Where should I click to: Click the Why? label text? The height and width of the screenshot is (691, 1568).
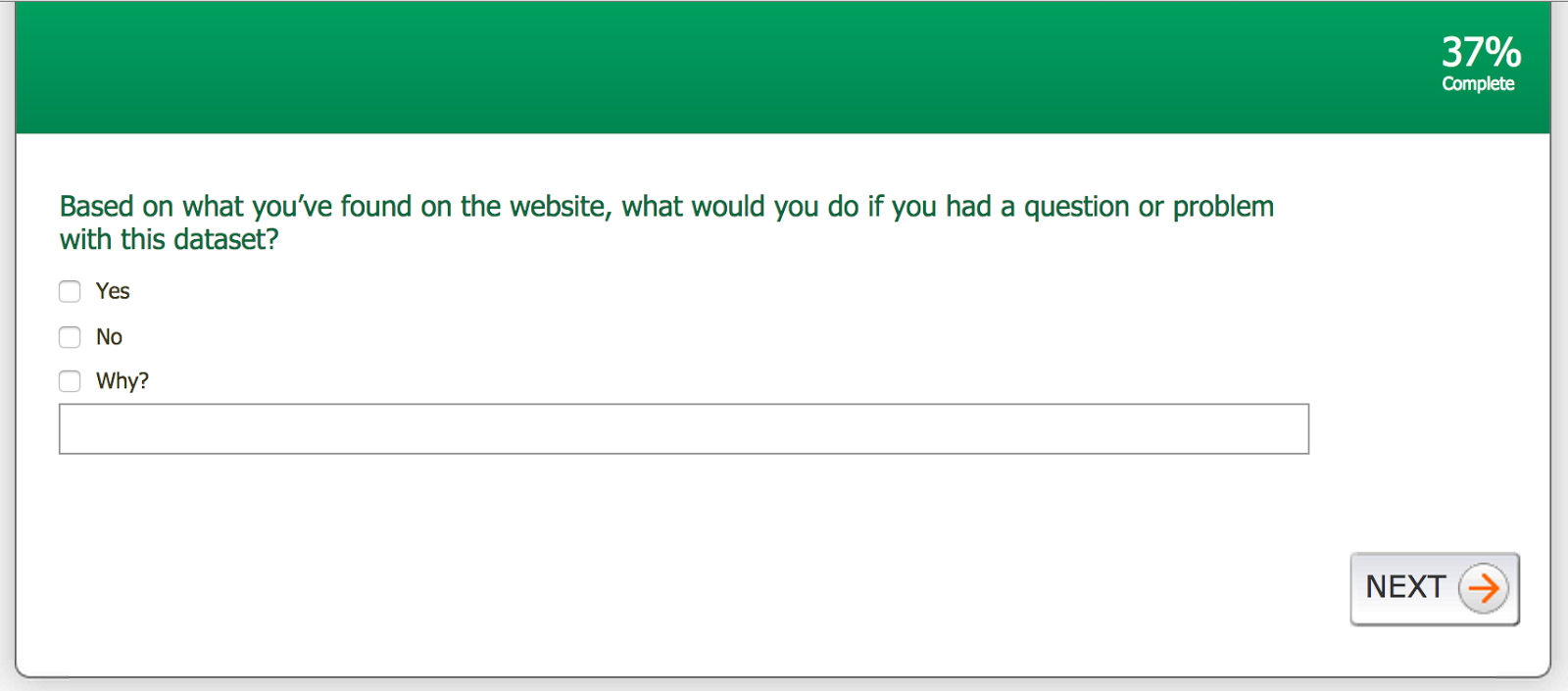coord(122,381)
